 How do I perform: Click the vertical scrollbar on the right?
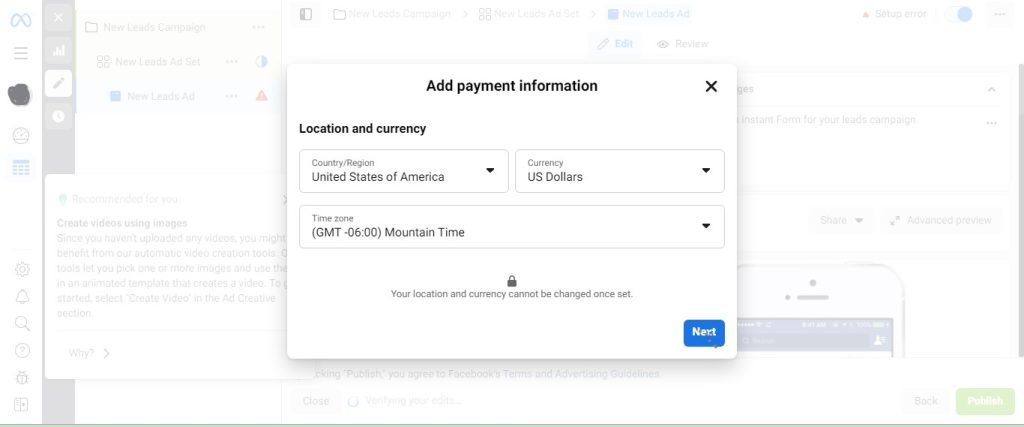pyautogui.click(x=1021, y=209)
